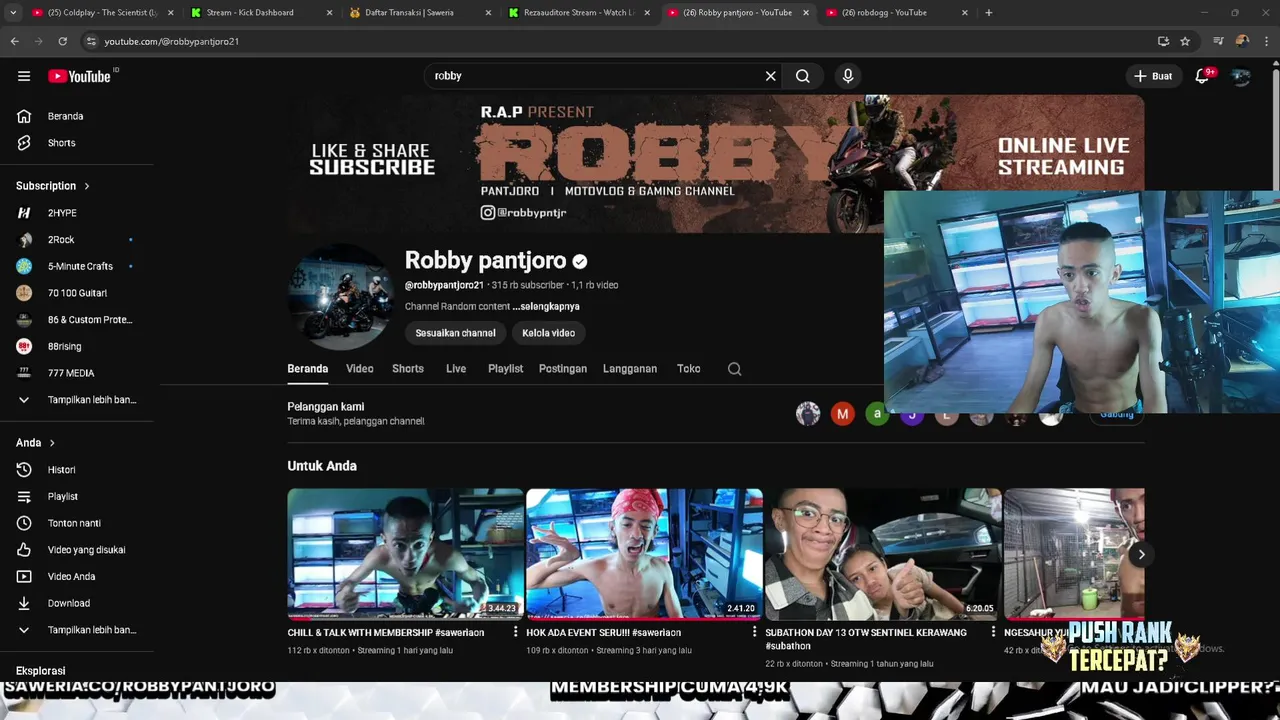The width and height of the screenshot is (1280, 720).
Task: Clear the search text with X icon
Action: pos(770,76)
